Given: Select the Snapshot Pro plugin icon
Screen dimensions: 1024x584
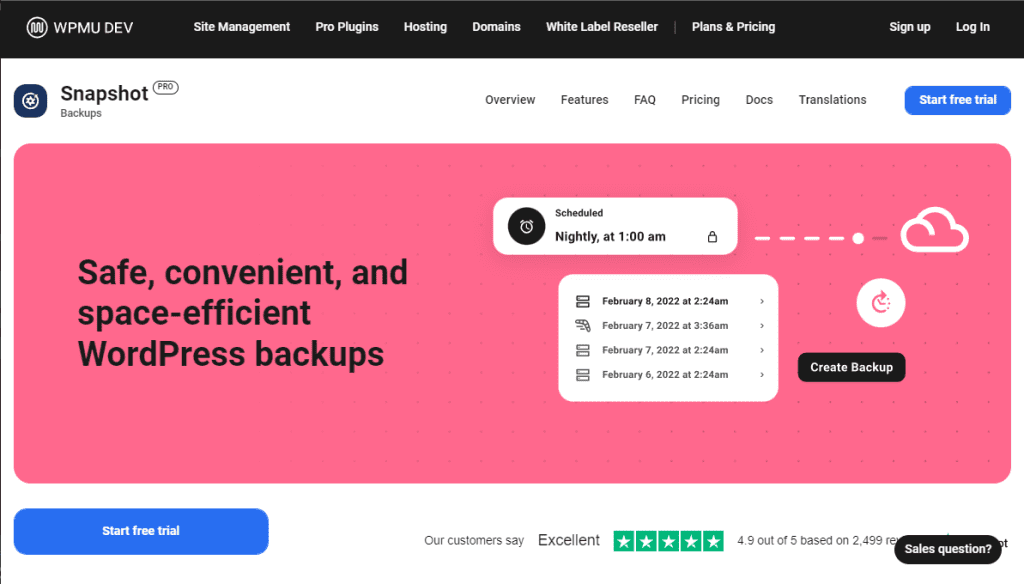Looking at the screenshot, I should (30, 100).
